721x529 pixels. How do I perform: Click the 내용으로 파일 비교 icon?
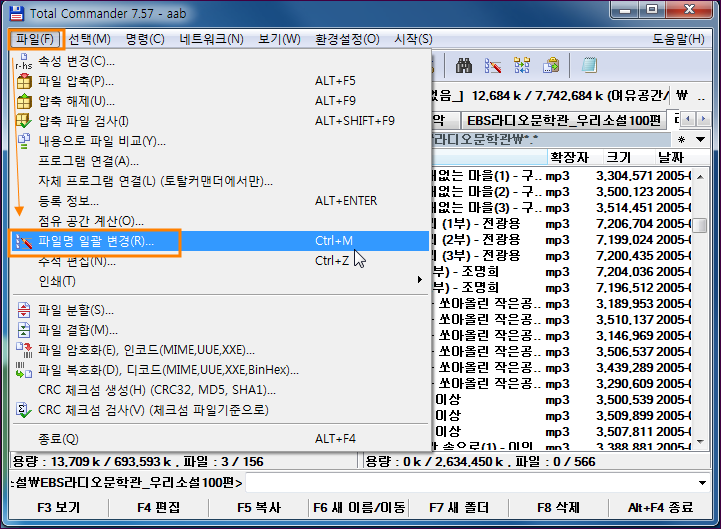[x=24, y=141]
